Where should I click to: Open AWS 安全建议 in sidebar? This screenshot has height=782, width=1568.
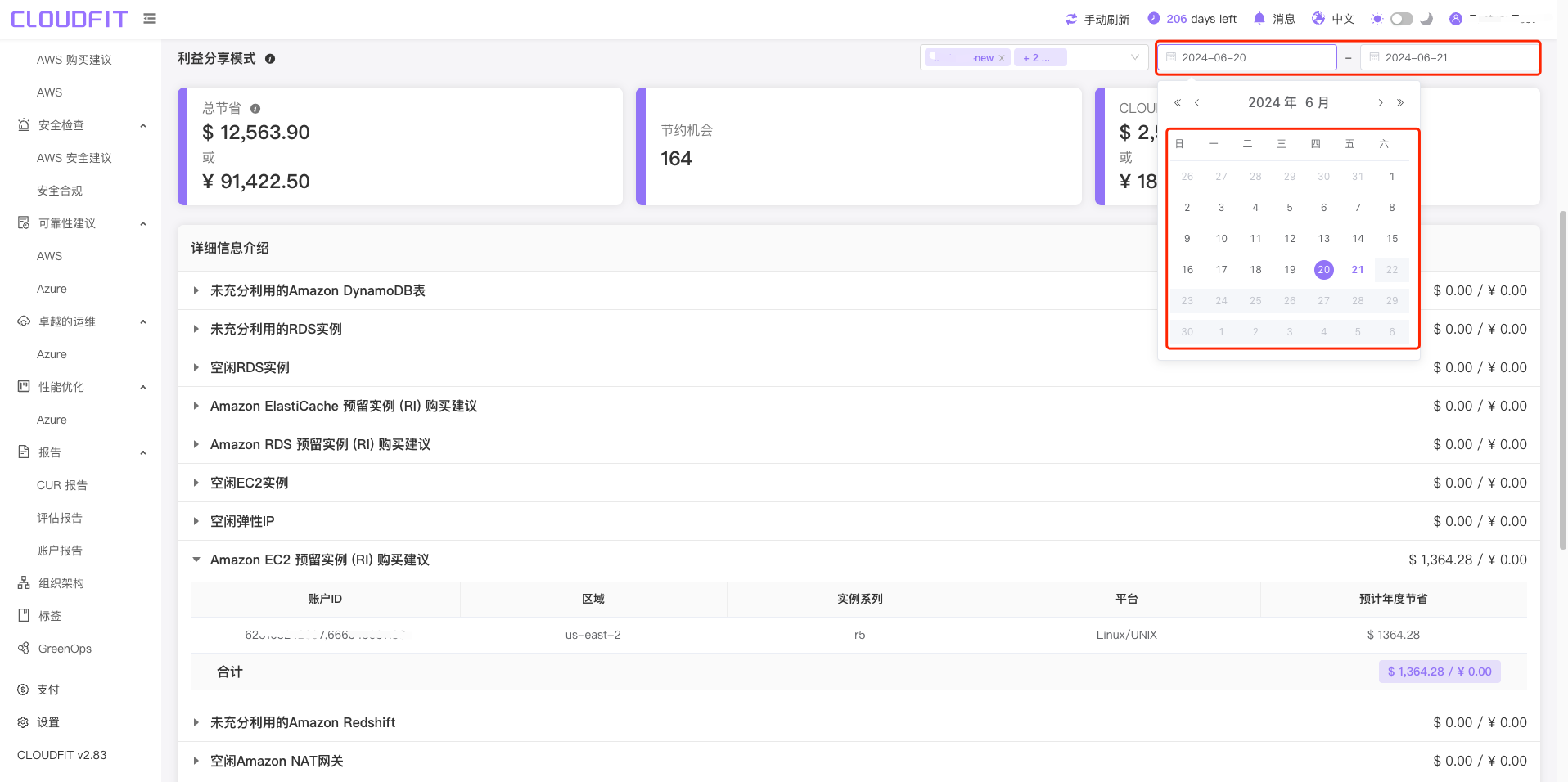pos(74,158)
